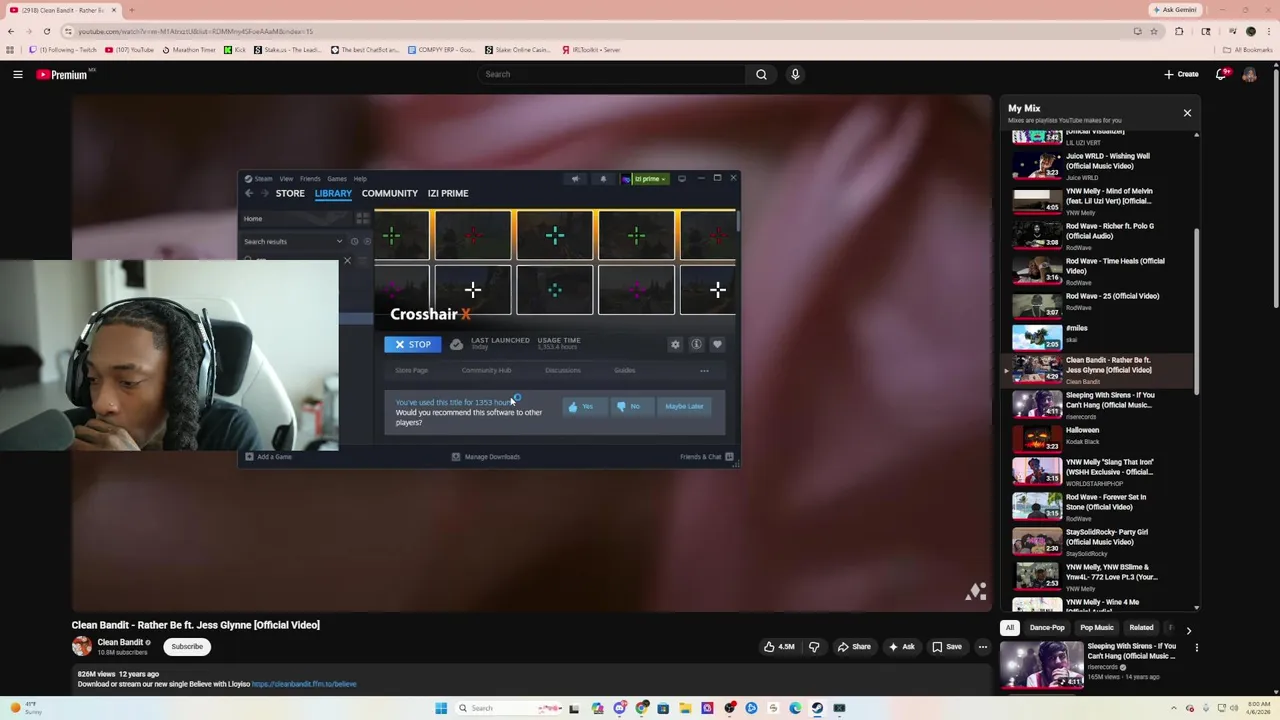1280x720 pixels.
Task: Open Crosshair X Discussions link
Action: pos(562,371)
